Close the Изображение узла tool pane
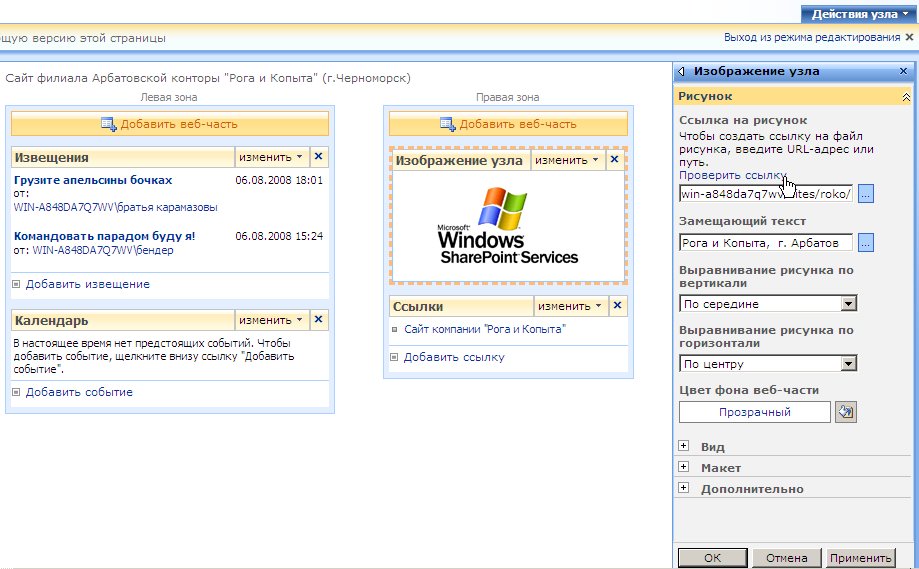 [x=903, y=71]
